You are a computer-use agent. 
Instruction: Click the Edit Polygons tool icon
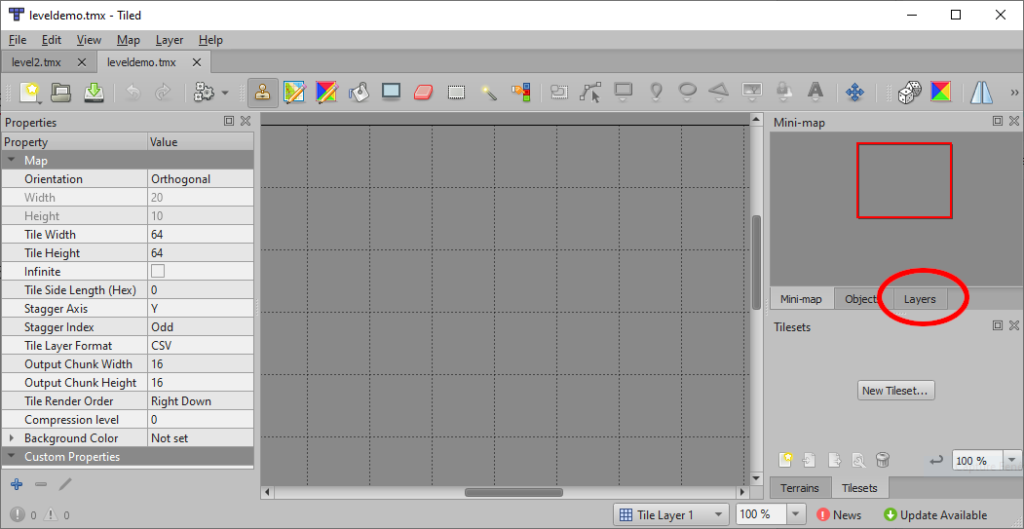(590, 93)
